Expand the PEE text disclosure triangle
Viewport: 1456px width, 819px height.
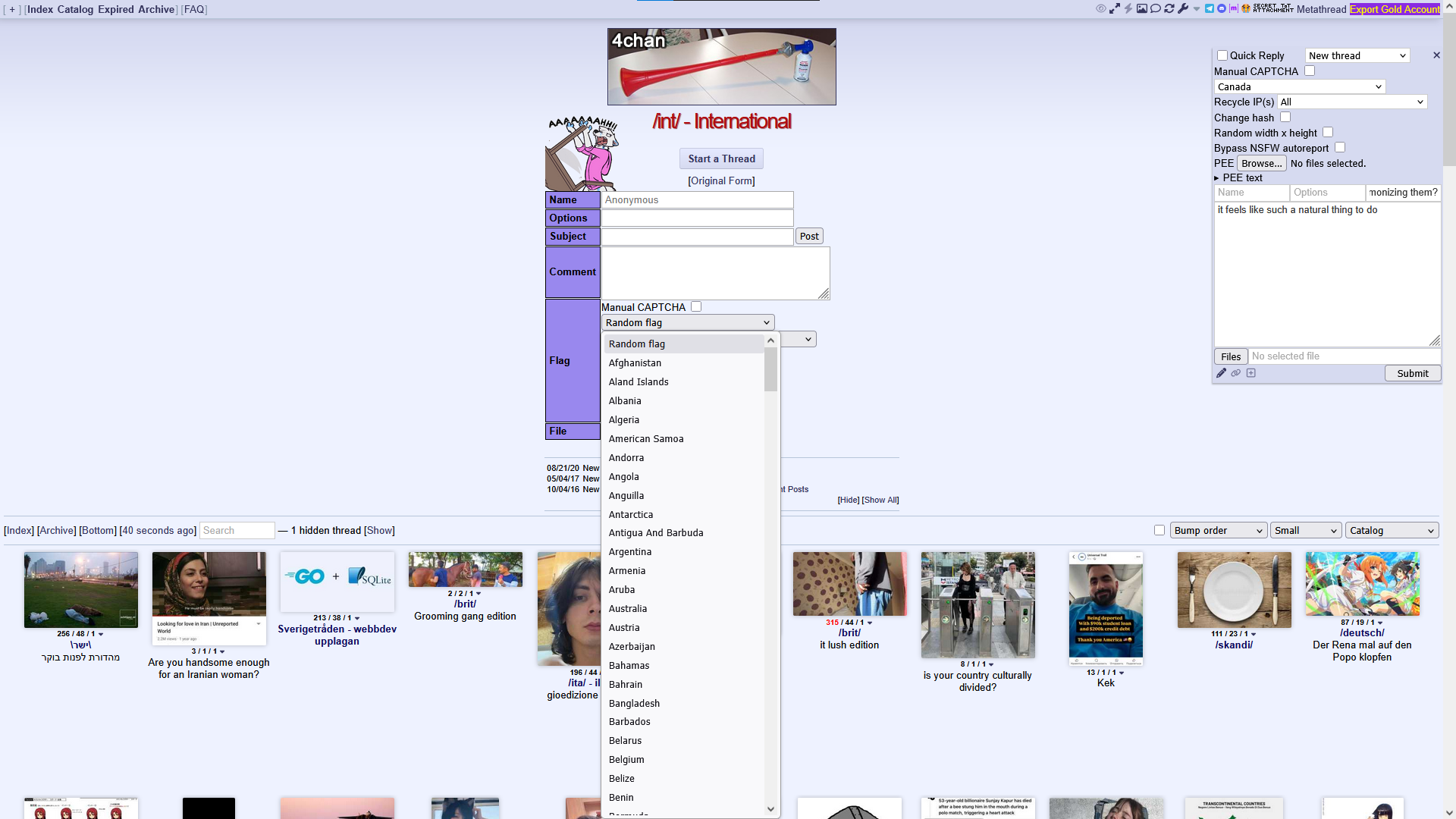1216,178
